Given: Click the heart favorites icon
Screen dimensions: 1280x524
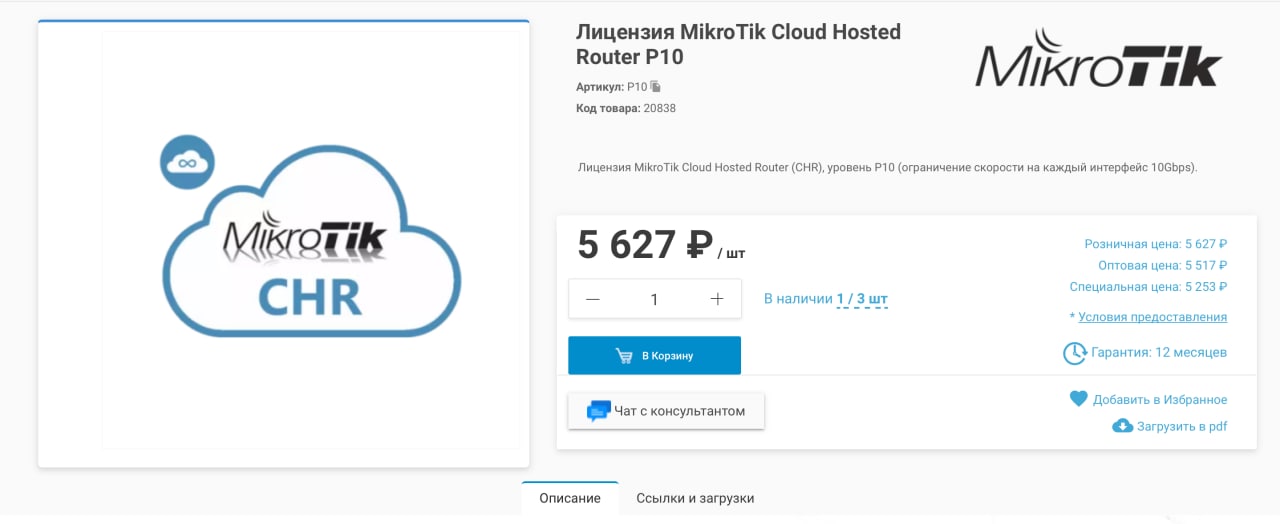Looking at the screenshot, I should coord(1078,399).
